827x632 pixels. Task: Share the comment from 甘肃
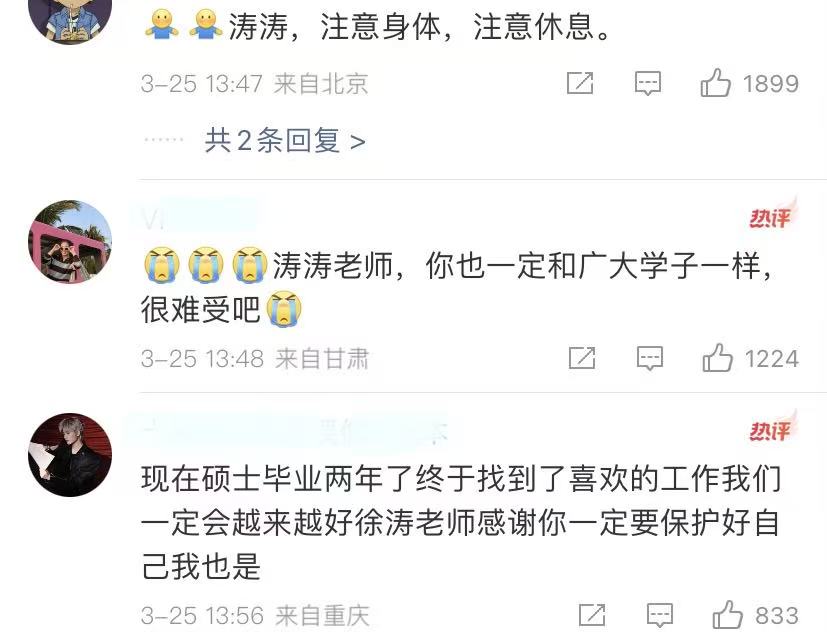[x=582, y=358]
